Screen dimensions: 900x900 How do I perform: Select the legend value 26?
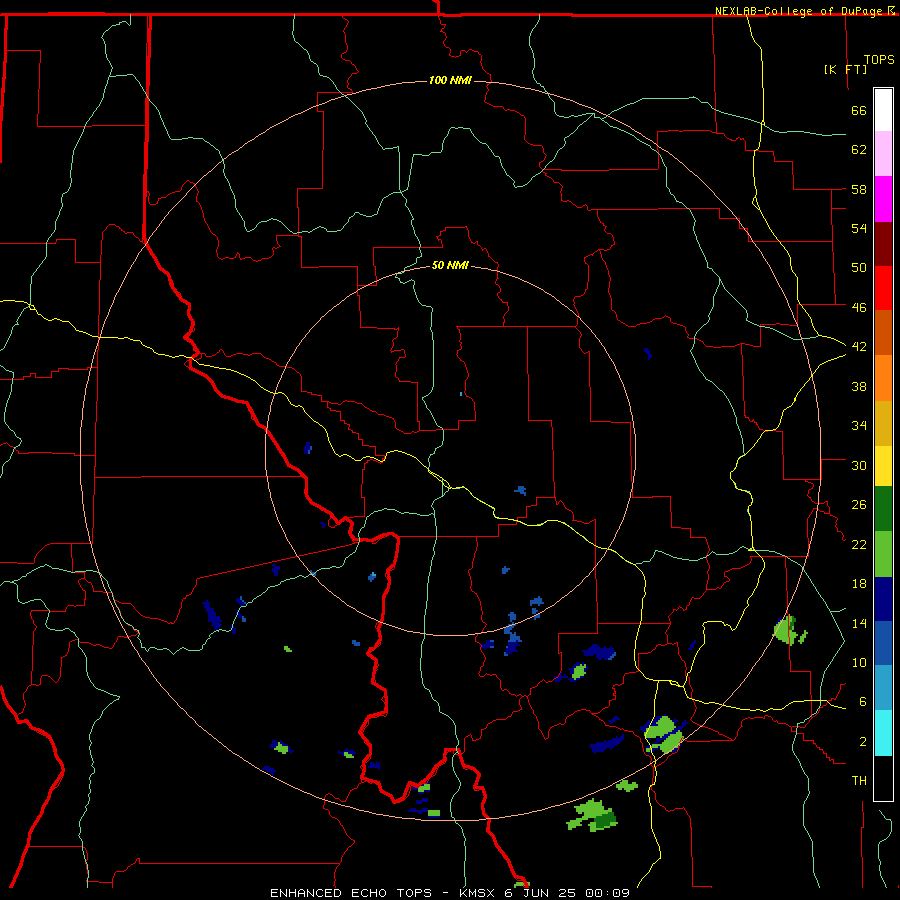(859, 505)
